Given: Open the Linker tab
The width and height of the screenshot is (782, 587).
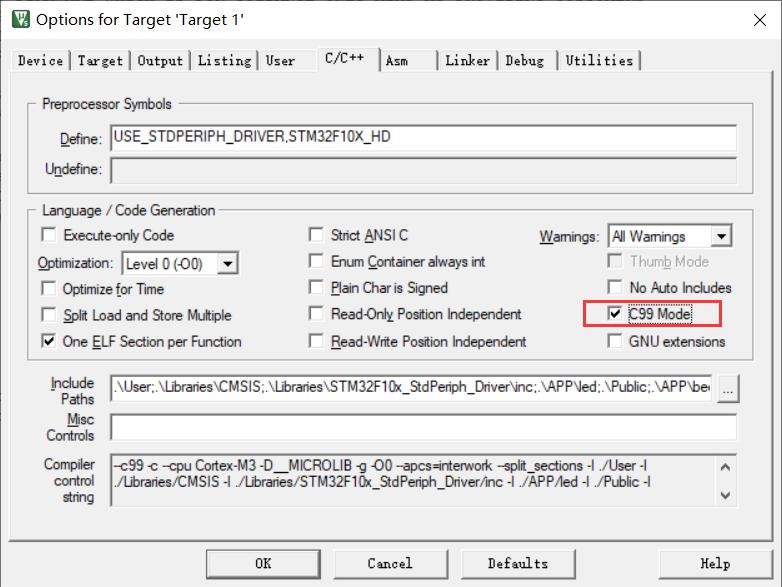Looking at the screenshot, I should [x=467, y=61].
